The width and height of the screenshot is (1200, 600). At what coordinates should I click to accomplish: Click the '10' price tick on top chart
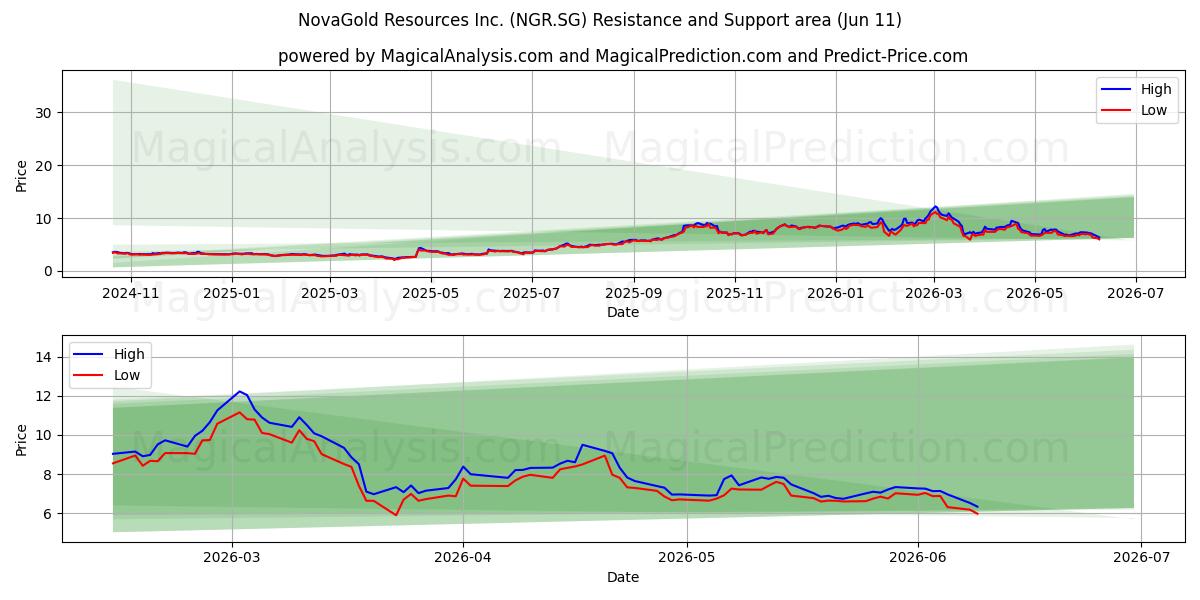[44, 218]
